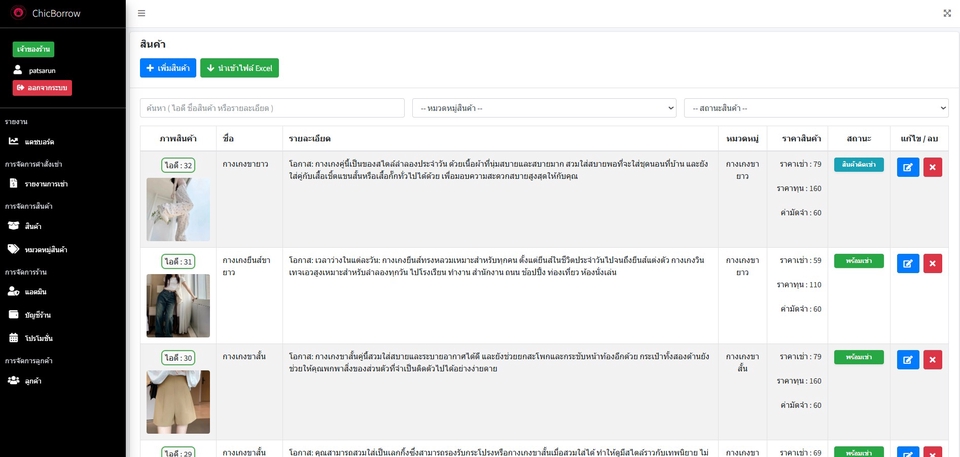Open the thumbnail image of product ID 32
960x457 pixels.
[x=178, y=210]
